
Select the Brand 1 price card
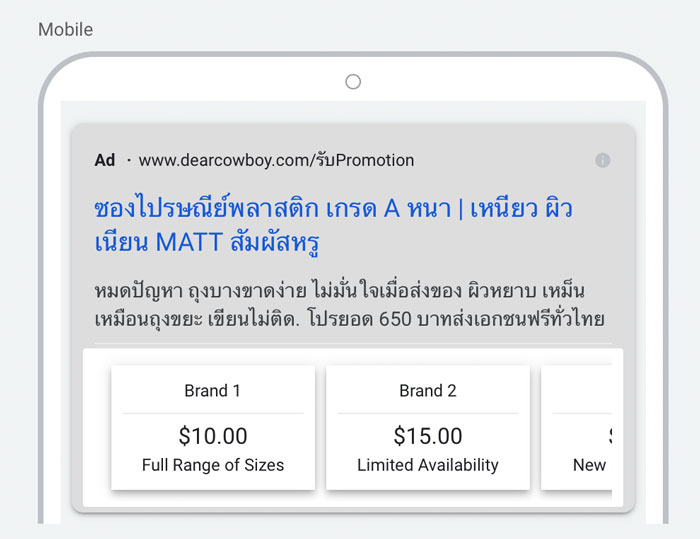(x=213, y=427)
